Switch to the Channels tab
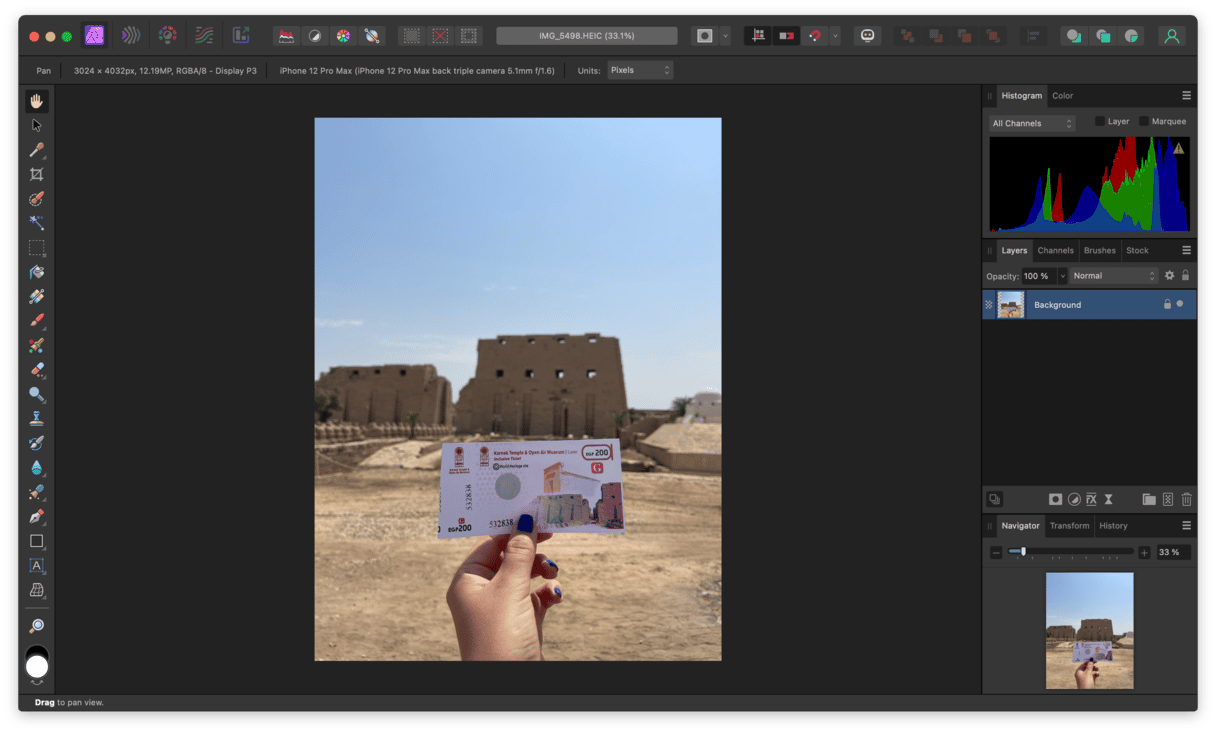This screenshot has height=733, width=1216. click(x=1055, y=250)
